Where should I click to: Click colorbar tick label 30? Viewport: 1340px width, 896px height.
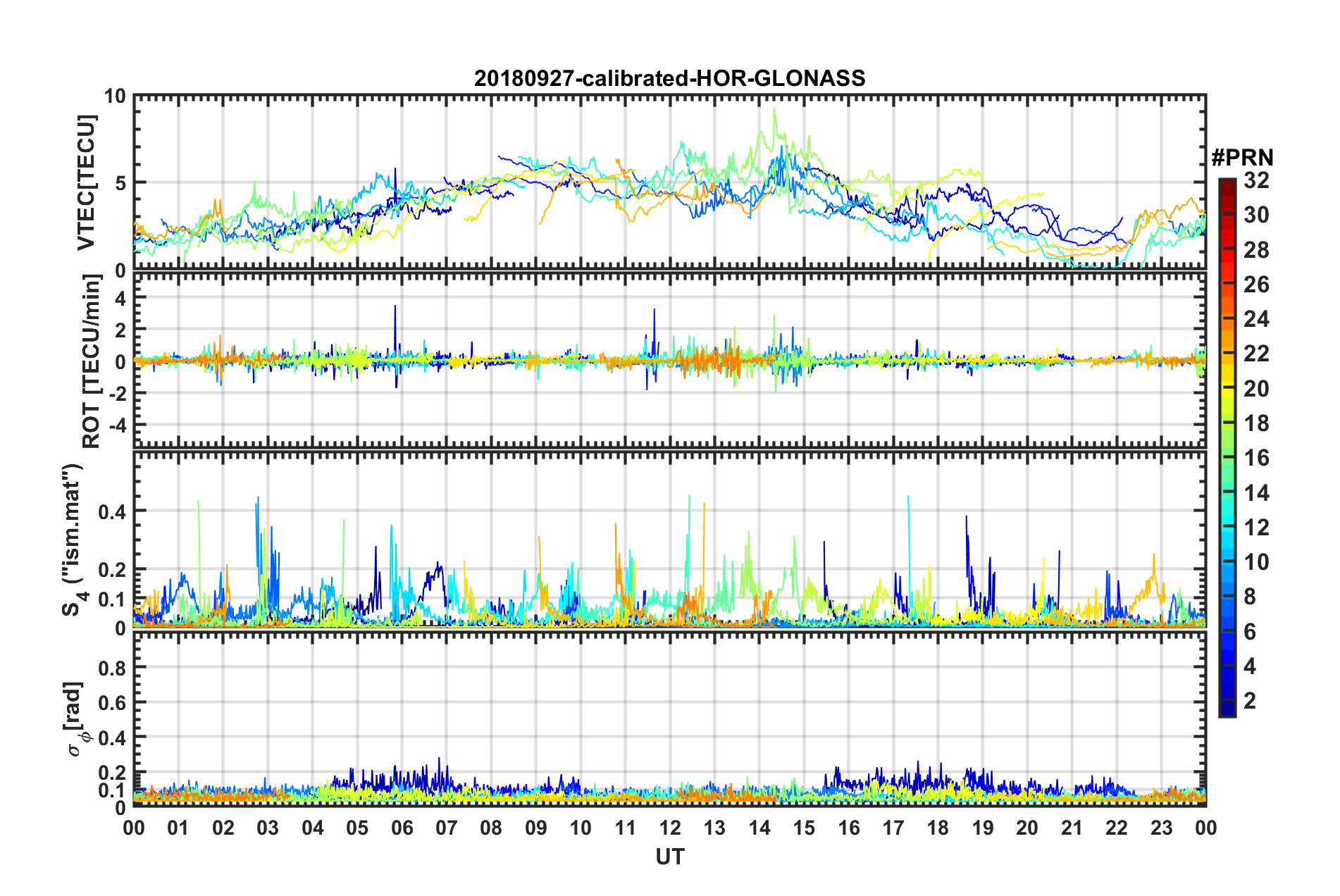(x=1256, y=215)
